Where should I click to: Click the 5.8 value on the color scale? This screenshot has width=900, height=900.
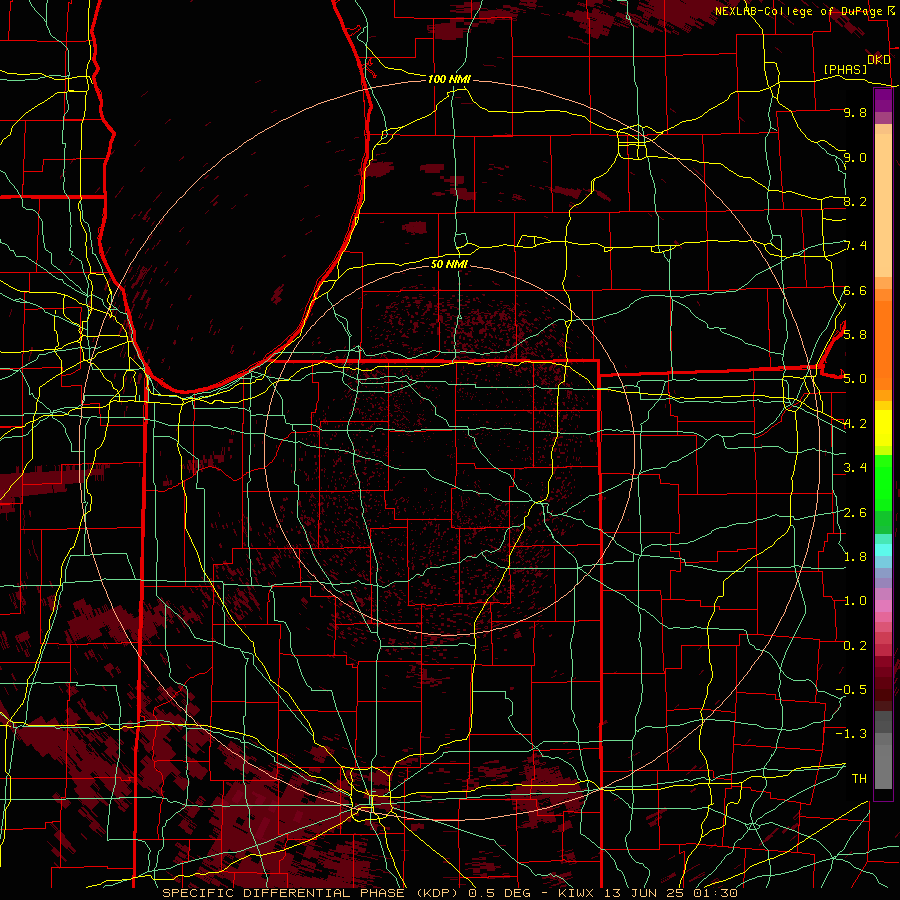[x=855, y=334]
